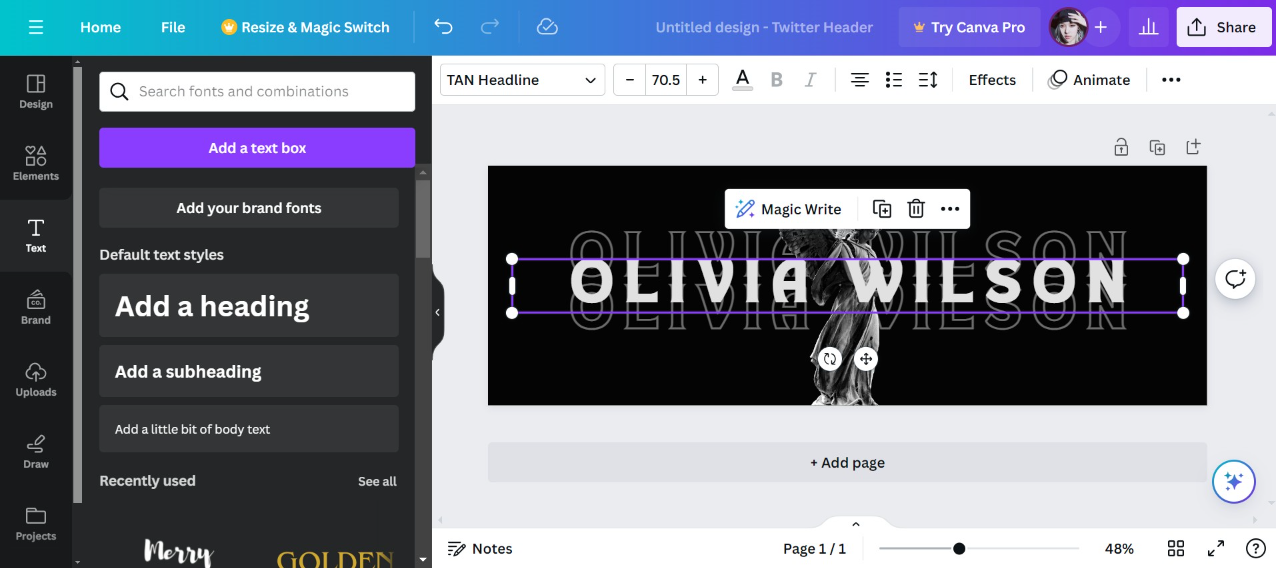Open more toolbar options ellipsis

(1171, 80)
